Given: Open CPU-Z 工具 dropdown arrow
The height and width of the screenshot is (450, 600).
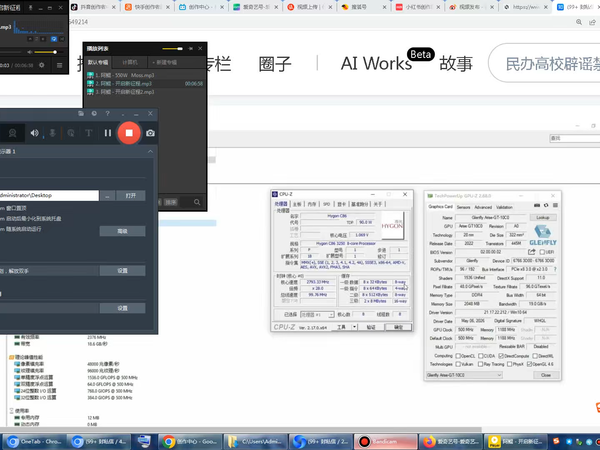Looking at the screenshot, I should pos(355,327).
